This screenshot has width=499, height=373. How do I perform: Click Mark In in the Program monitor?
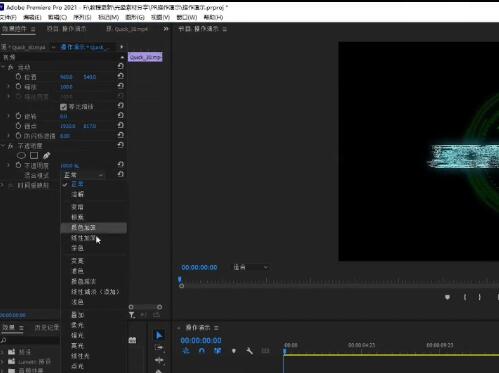(465, 297)
